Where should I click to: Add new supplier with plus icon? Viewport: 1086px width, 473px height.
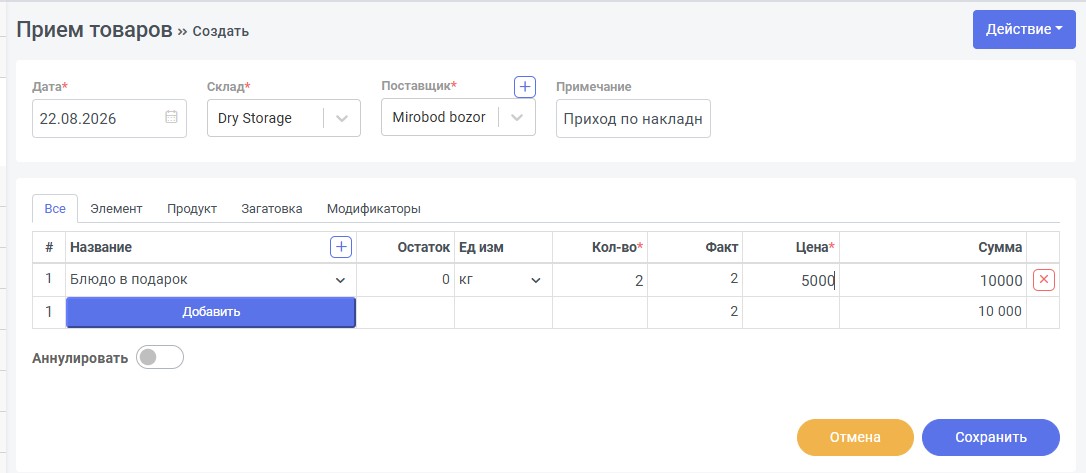pos(525,87)
